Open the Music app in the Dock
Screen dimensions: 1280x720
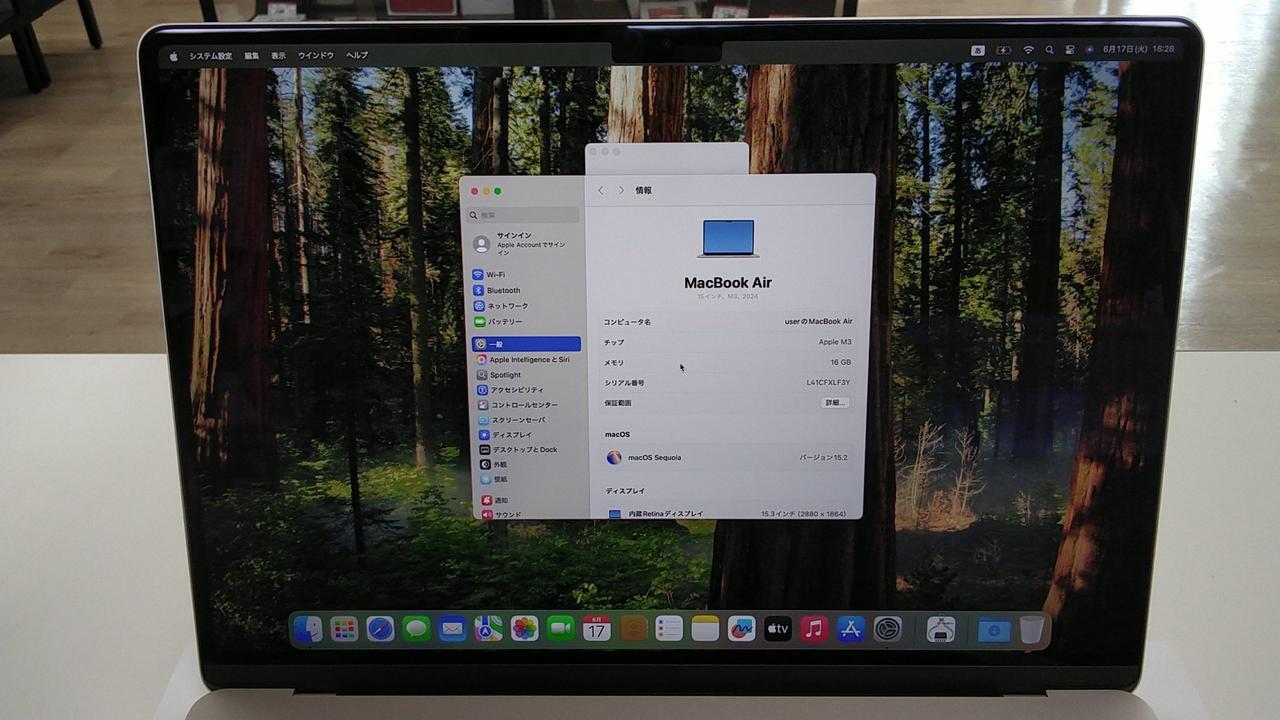[814, 629]
